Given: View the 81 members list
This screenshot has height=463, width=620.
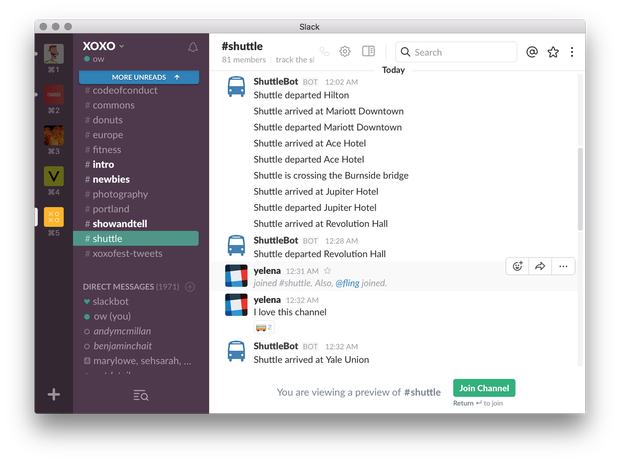Looking at the screenshot, I should (244, 60).
